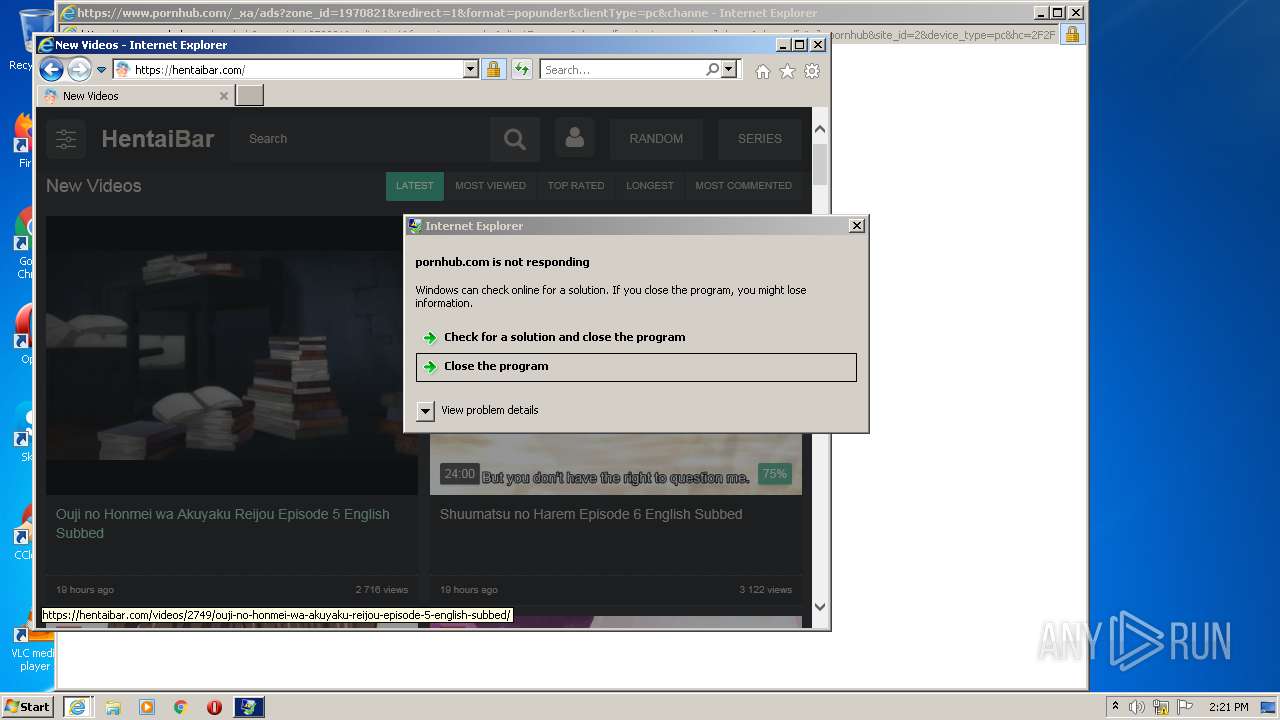The width and height of the screenshot is (1280, 720).
Task: Open the Shuumatsu Episode 6 title link
Action: (591, 514)
